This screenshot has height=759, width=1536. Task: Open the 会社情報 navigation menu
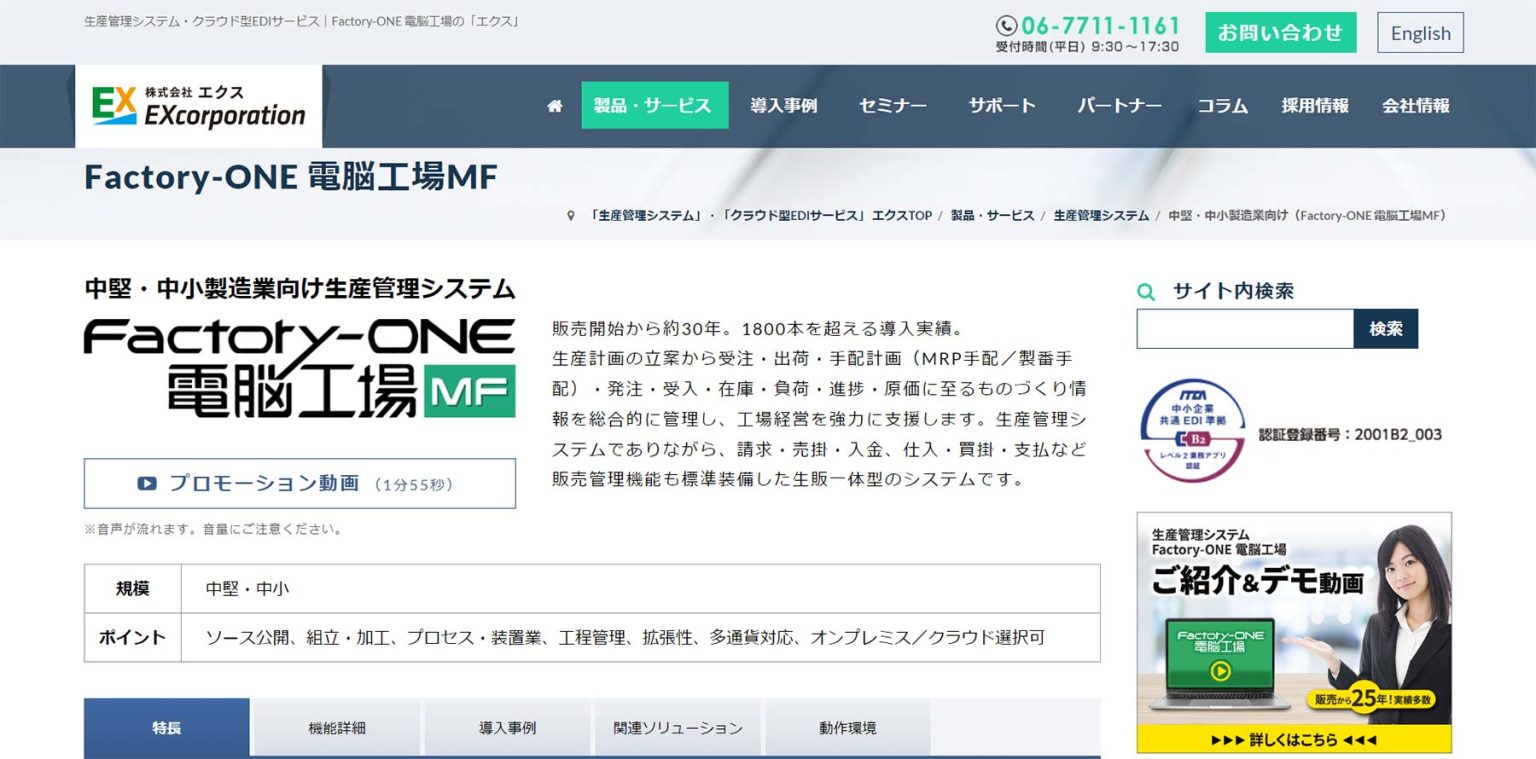(x=1416, y=105)
